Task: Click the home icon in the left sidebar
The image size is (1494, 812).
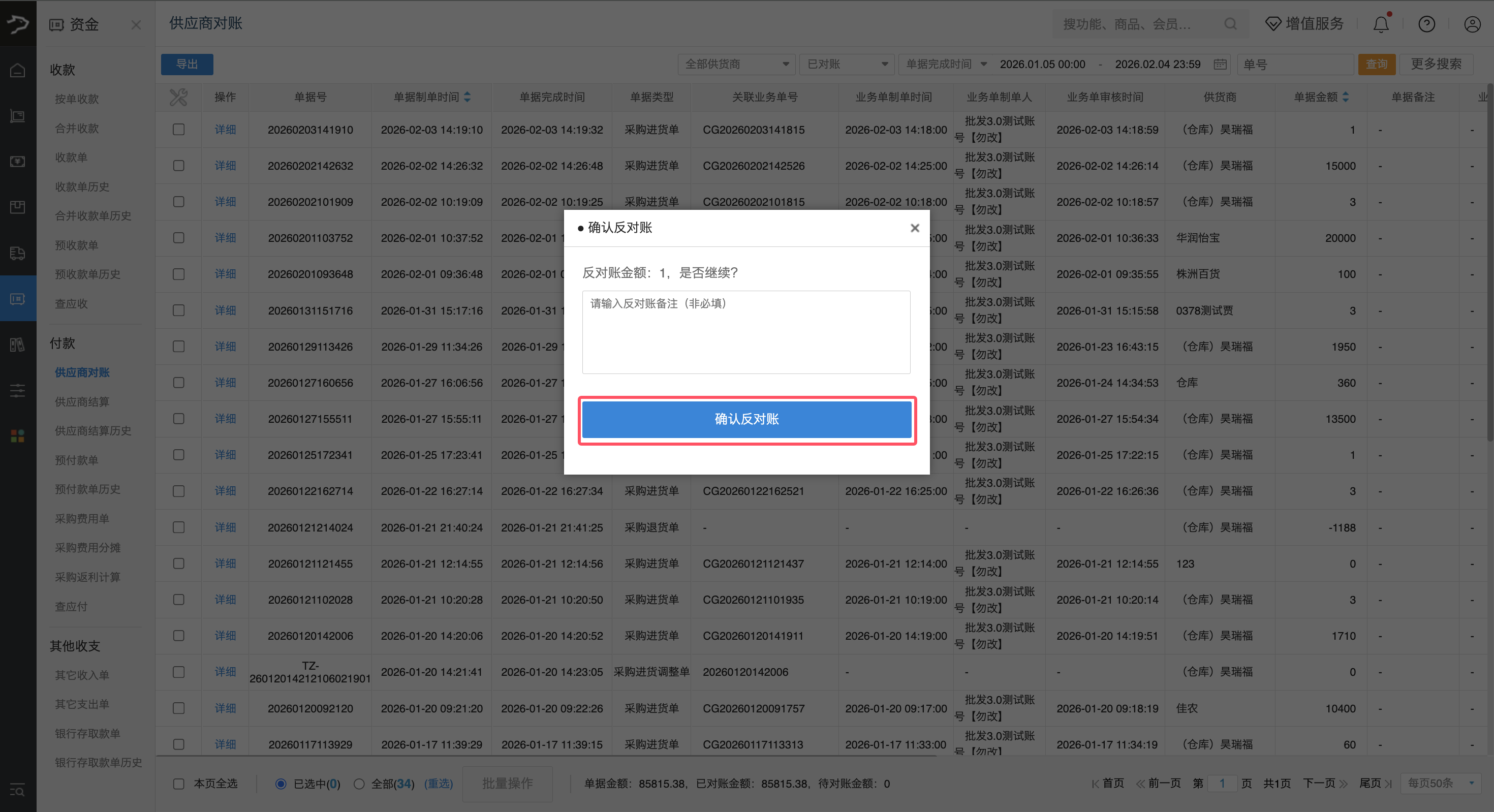Action: pos(17,69)
